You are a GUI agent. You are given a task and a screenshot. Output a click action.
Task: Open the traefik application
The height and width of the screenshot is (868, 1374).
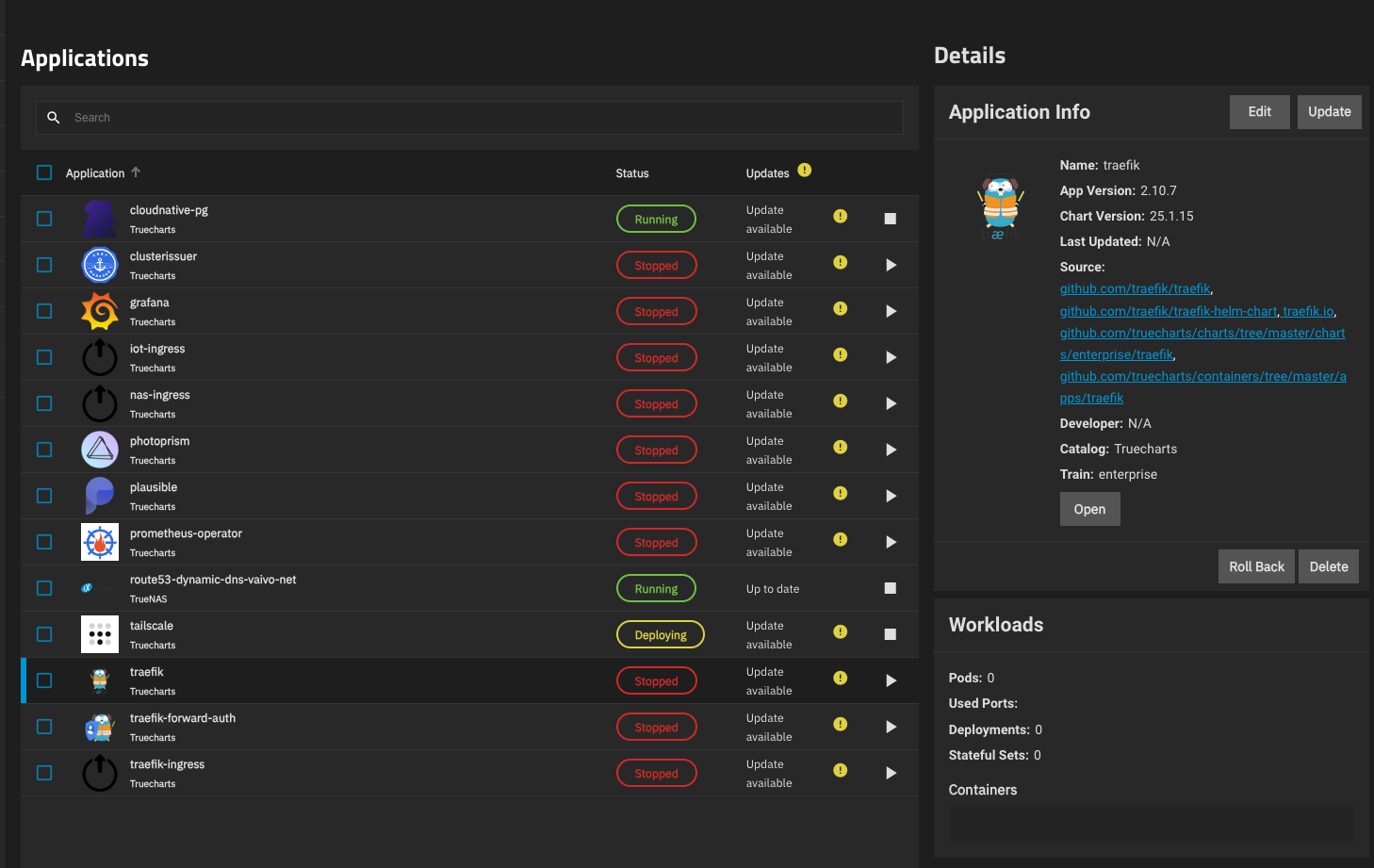(x=1090, y=510)
